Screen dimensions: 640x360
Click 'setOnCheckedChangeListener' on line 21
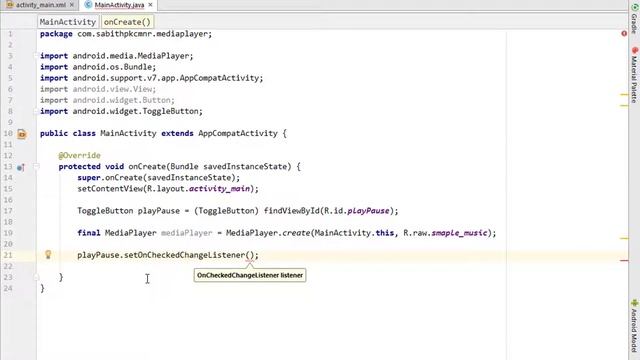tap(184, 255)
